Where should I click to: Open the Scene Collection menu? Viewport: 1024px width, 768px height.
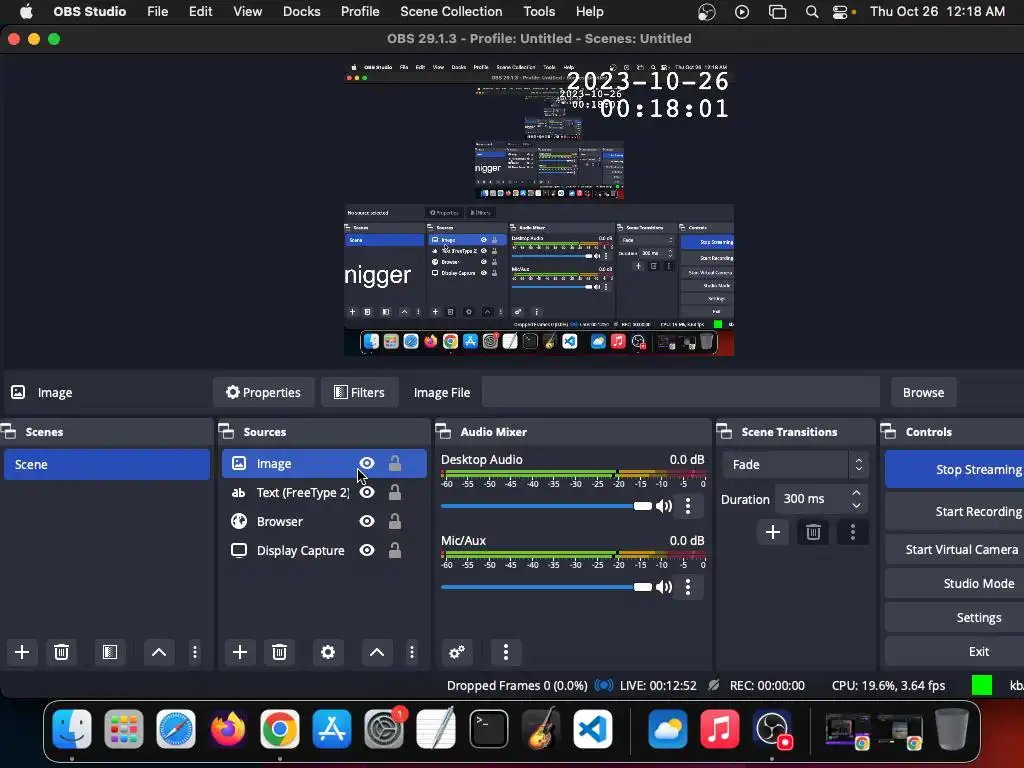coord(451,11)
